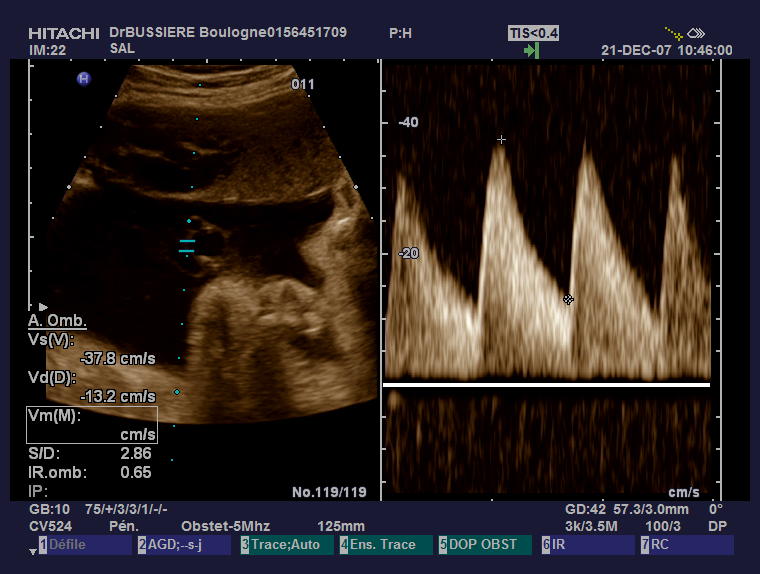Click the TIS<0.4 indicator
Viewport: 760px width, 574px height.
point(533,33)
